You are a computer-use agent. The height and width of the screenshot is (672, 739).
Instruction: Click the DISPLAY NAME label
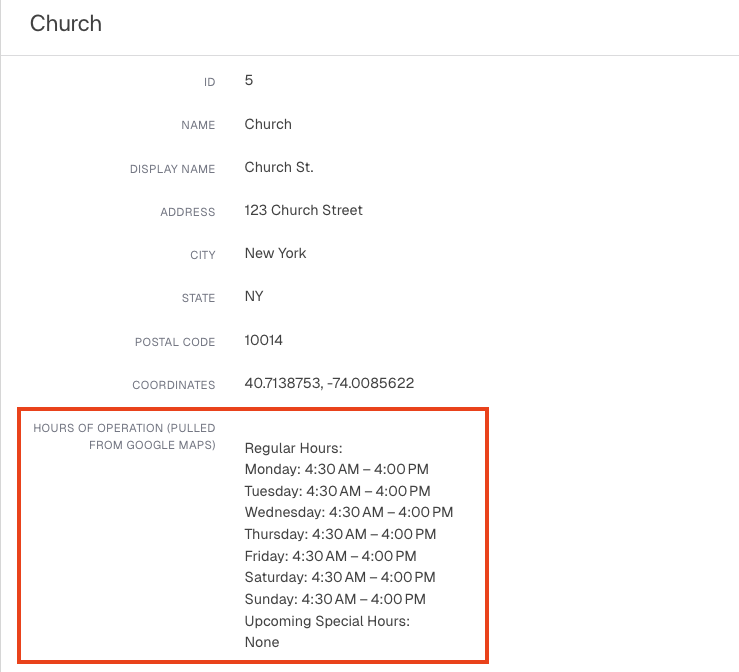pos(172,169)
